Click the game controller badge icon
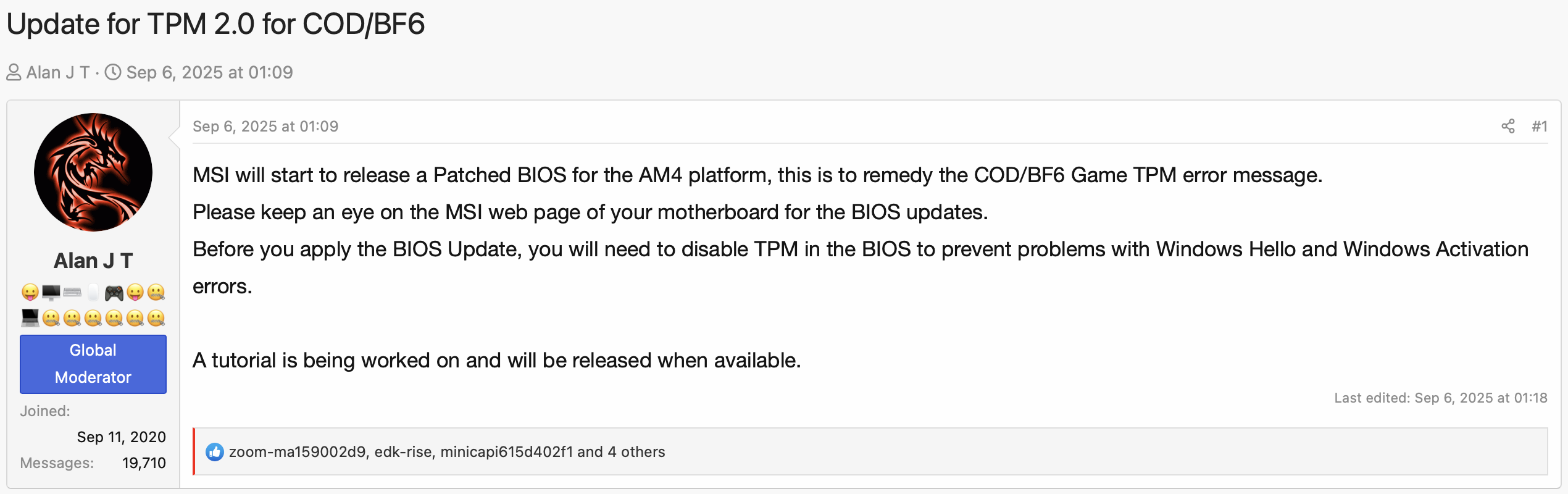The height and width of the screenshot is (494, 1568). (x=114, y=293)
